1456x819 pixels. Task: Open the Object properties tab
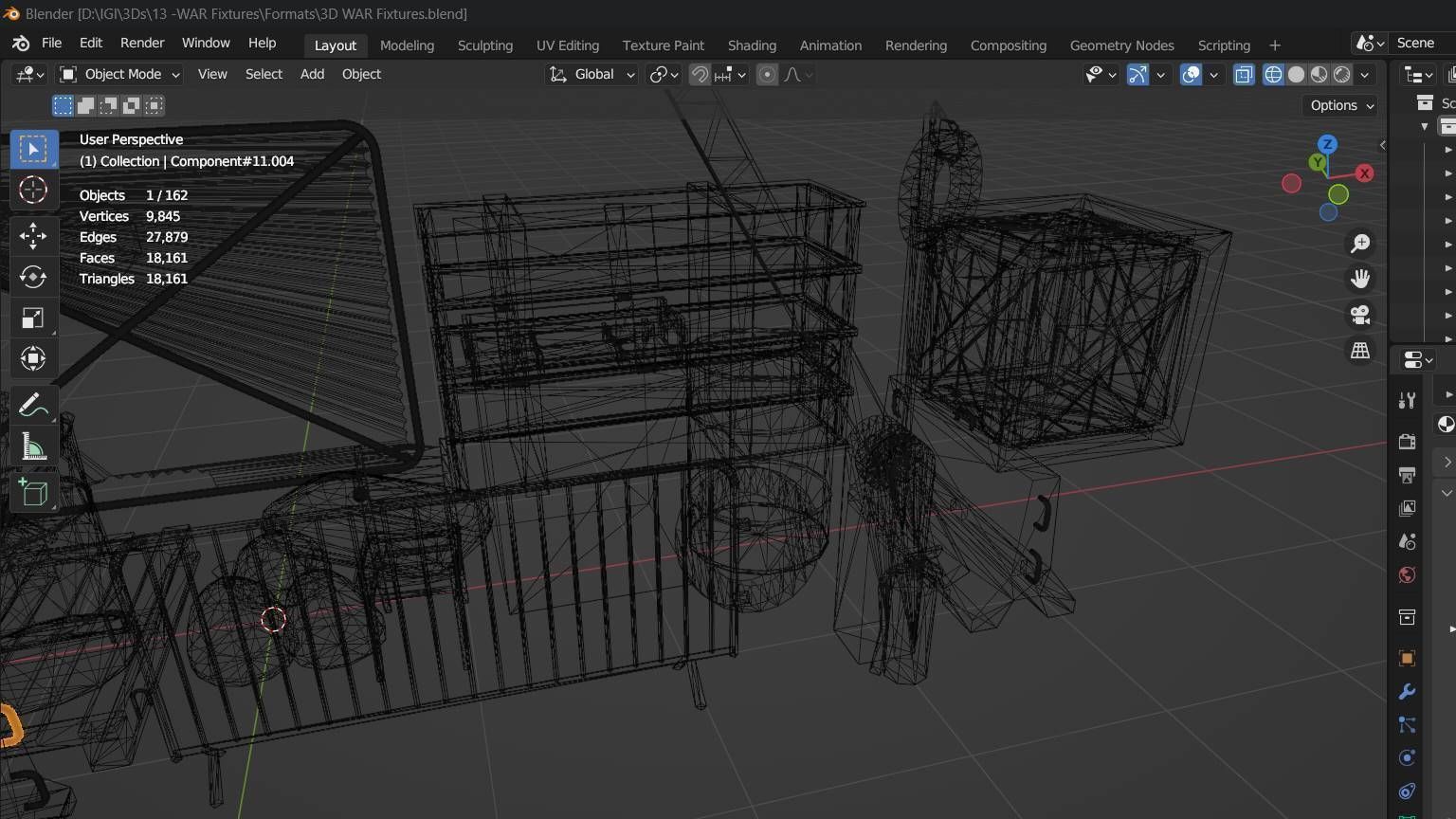[1407, 658]
